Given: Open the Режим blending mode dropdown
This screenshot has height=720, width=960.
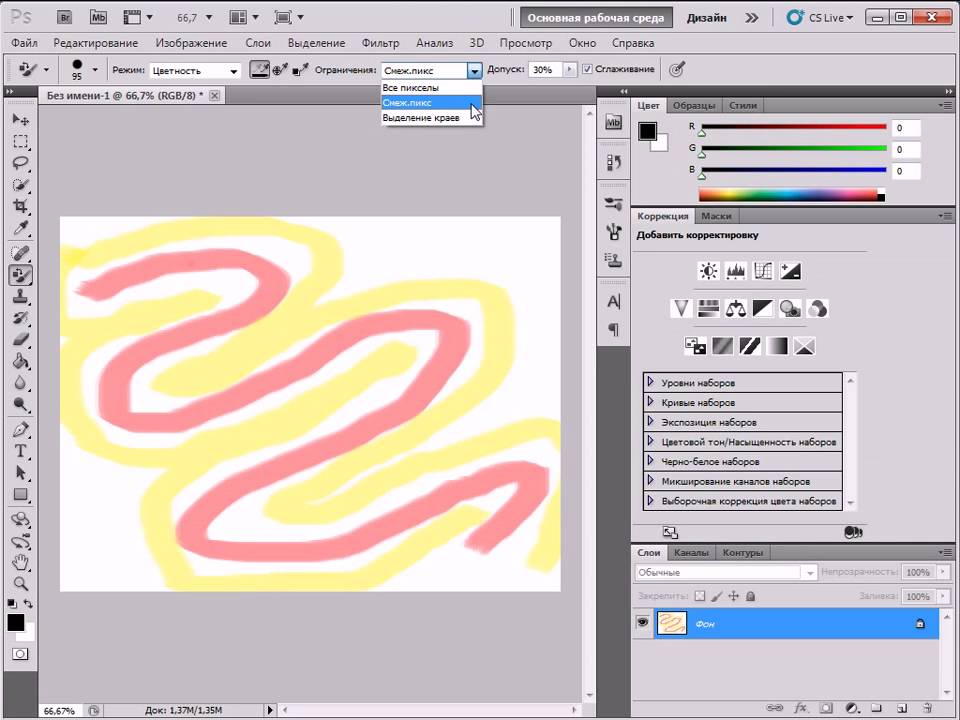Looking at the screenshot, I should point(194,71).
